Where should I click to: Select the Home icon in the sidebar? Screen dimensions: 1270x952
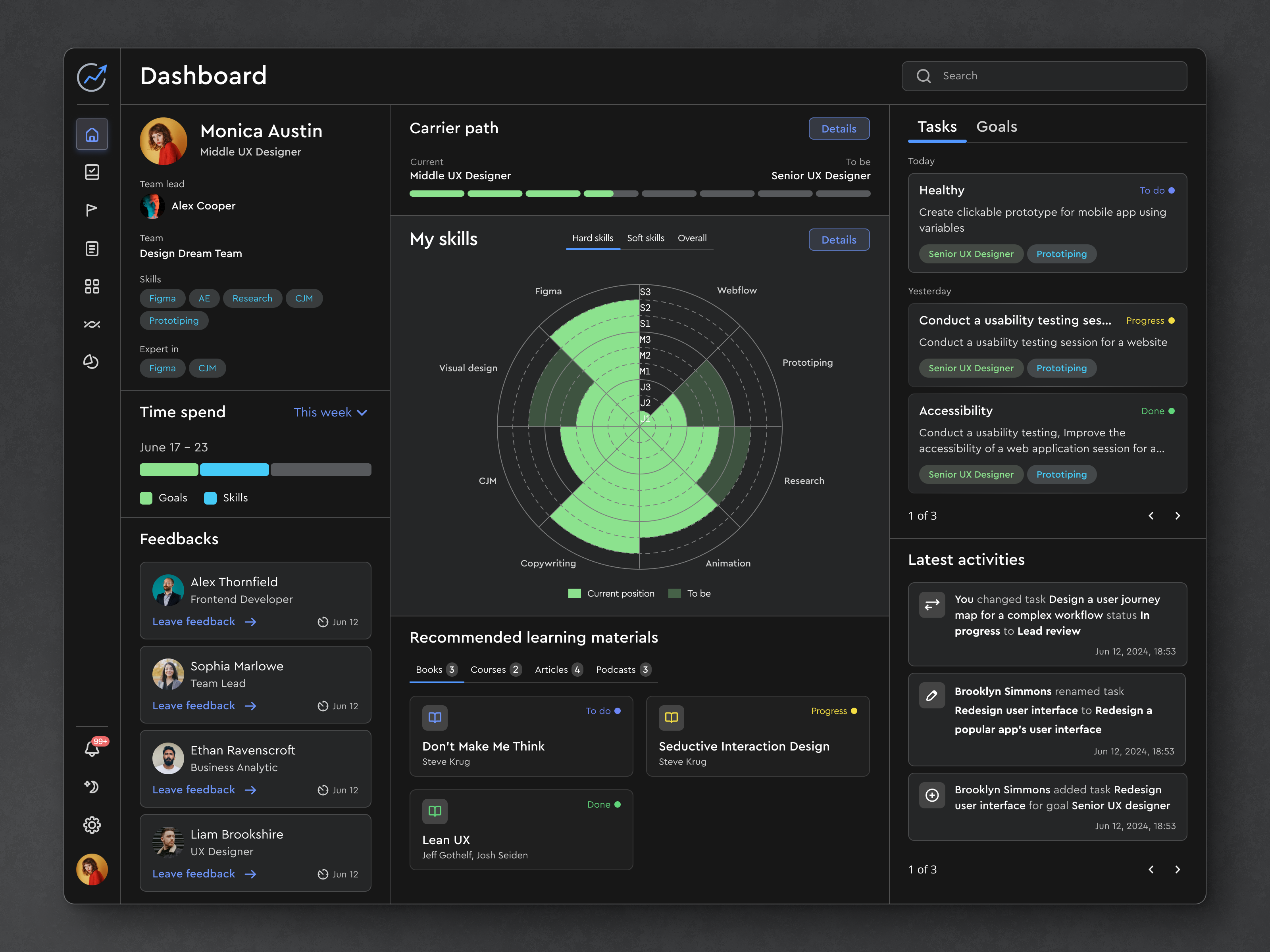(x=92, y=134)
